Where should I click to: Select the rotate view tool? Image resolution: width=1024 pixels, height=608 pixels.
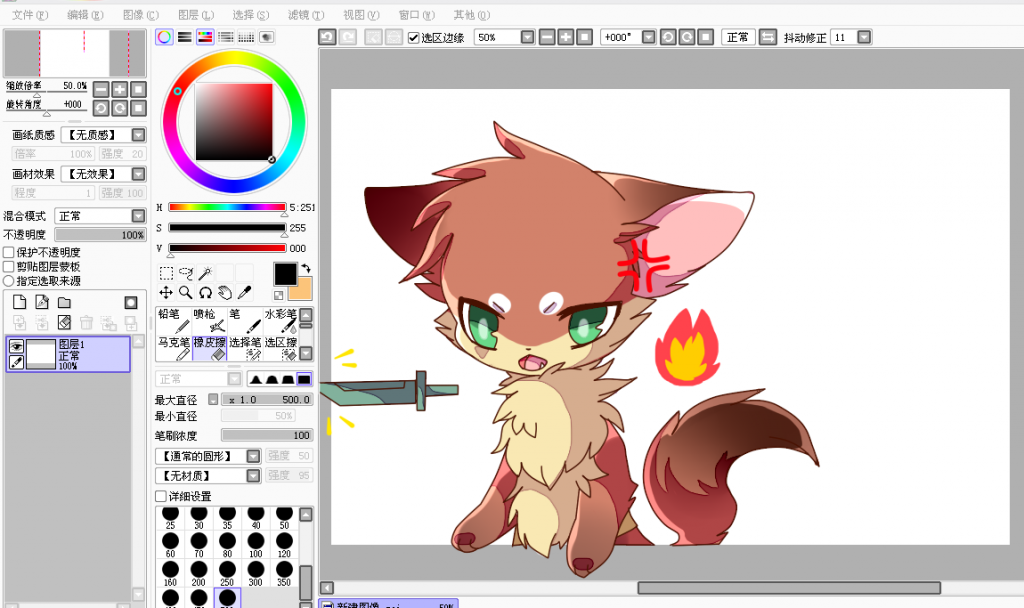pos(205,293)
